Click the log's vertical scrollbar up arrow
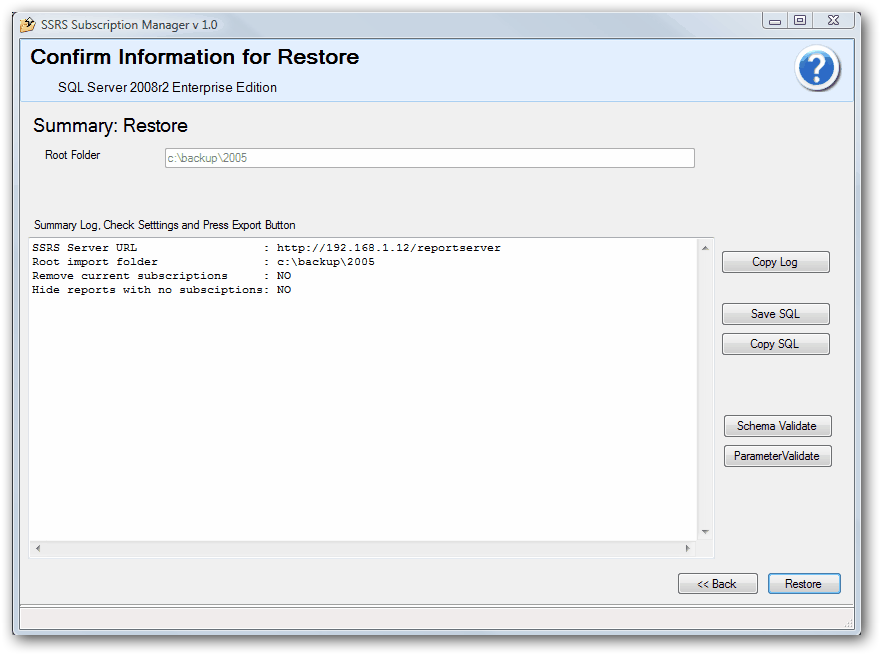The height and width of the screenshot is (655, 881). (705, 248)
